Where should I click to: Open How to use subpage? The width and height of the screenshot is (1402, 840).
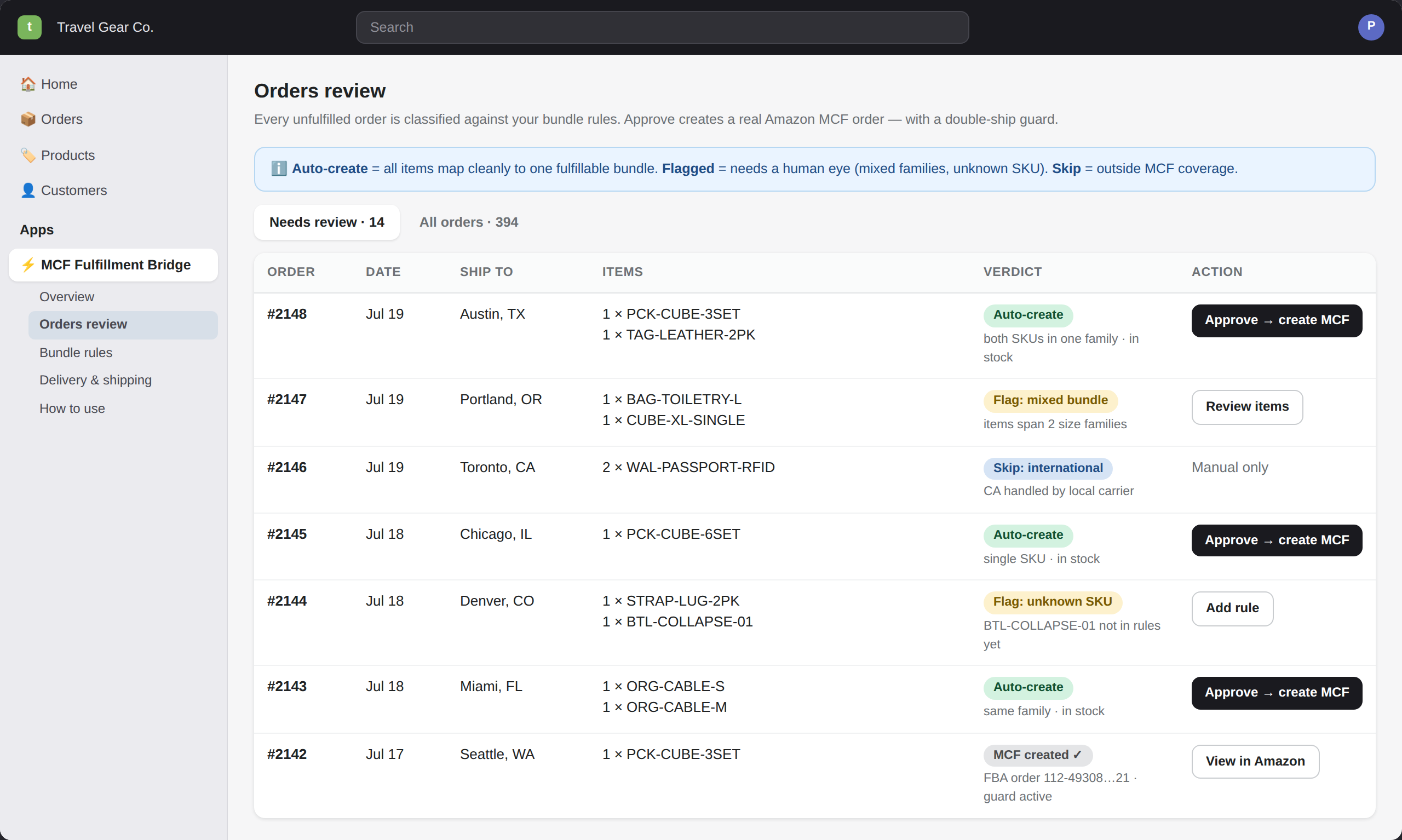[72, 409]
